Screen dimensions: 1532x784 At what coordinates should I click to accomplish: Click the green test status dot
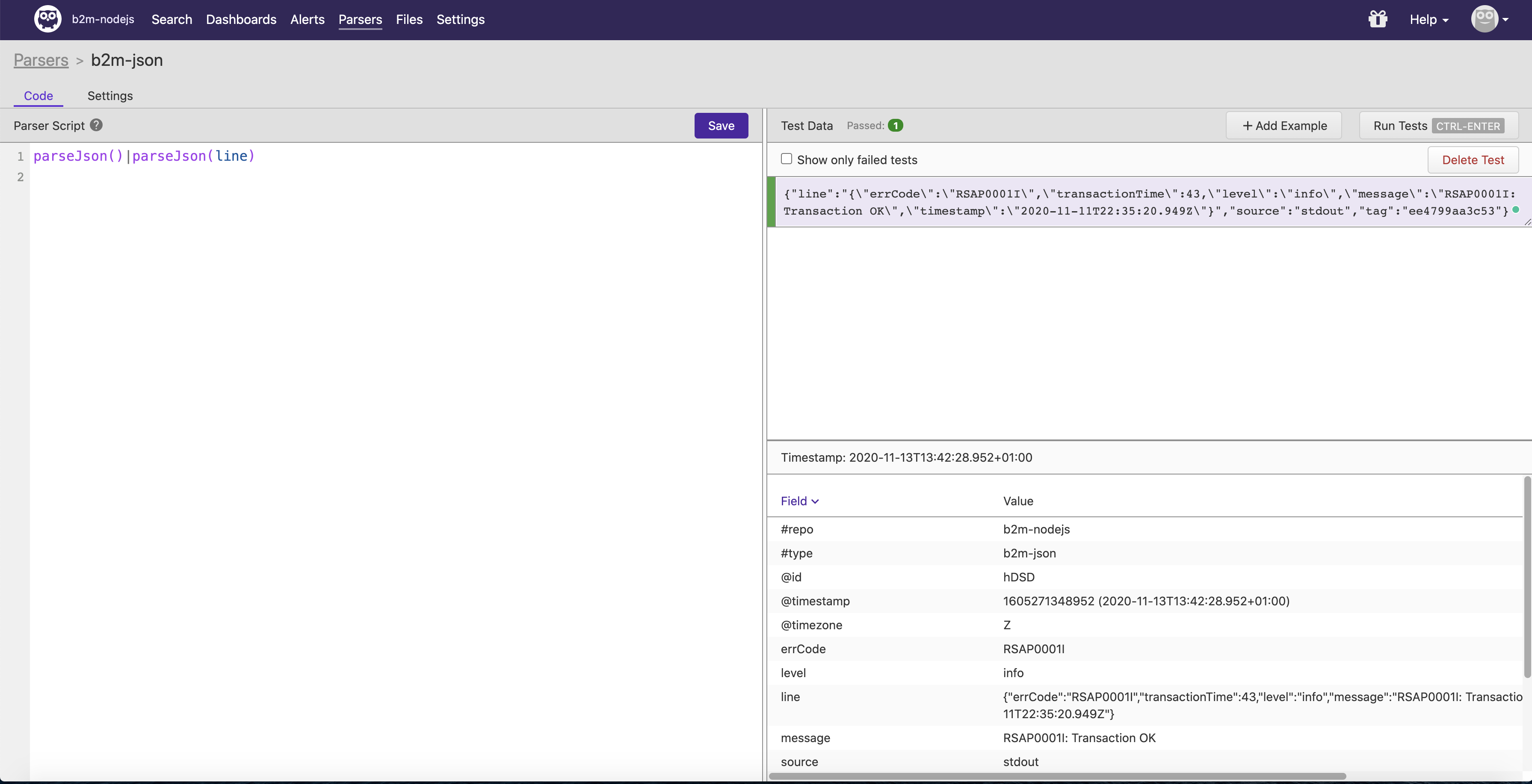coord(1515,210)
